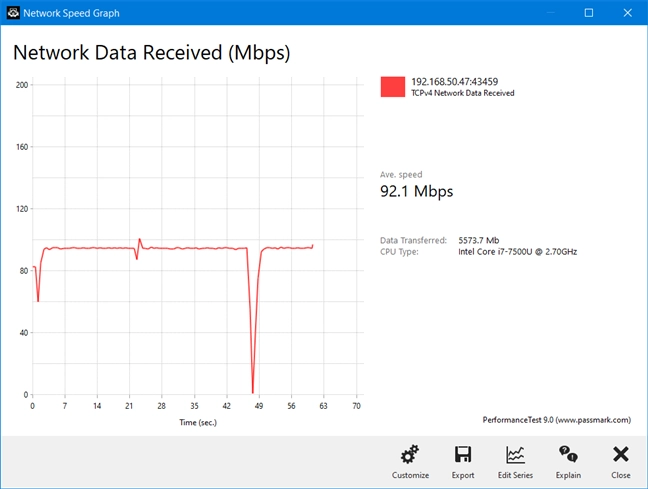Click the Explain speech bubbles icon
The image size is (648, 489).
click(x=568, y=454)
